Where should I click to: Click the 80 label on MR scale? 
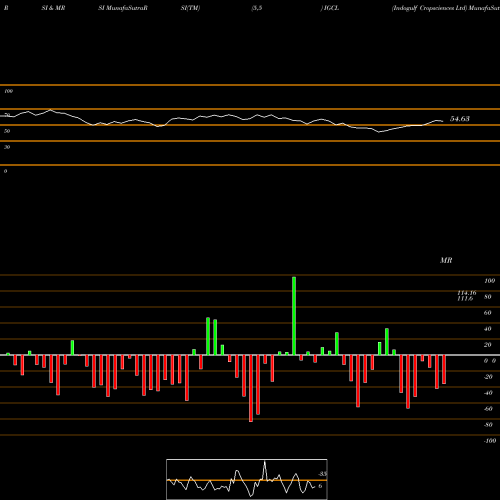click(x=488, y=297)
